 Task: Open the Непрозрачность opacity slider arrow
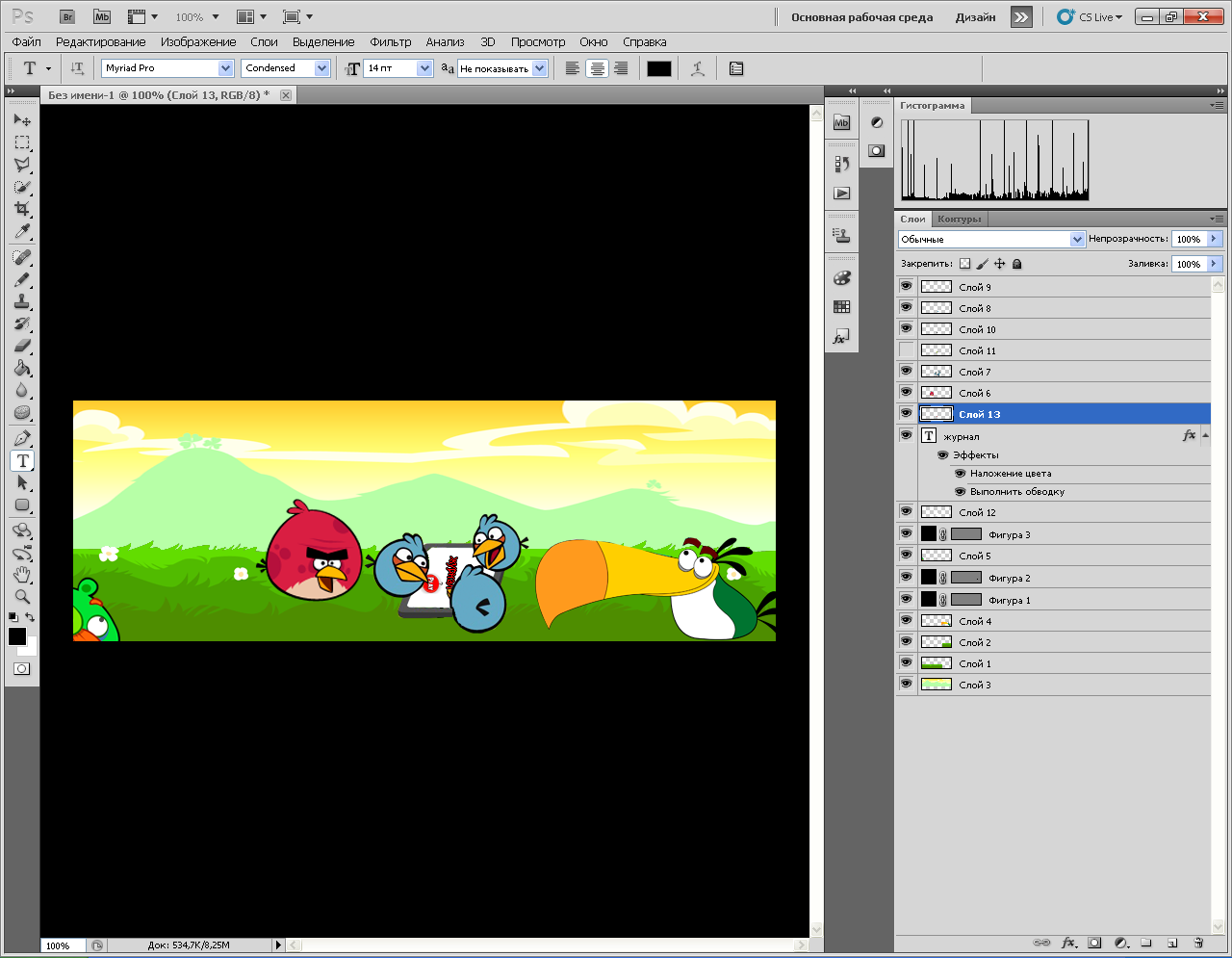(1214, 239)
